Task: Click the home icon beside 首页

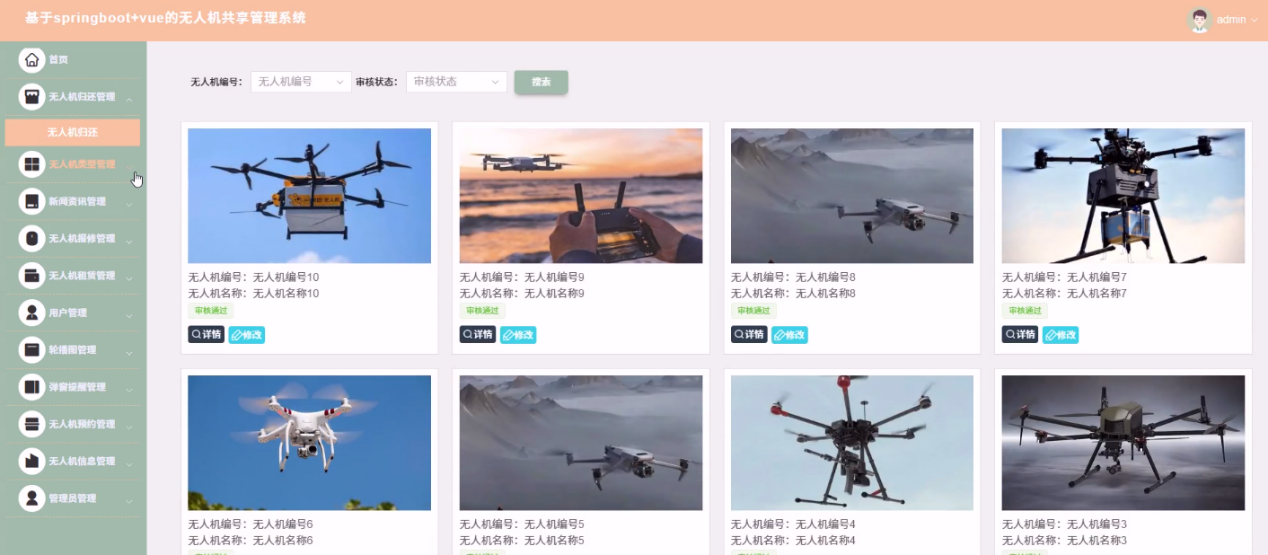Action: pos(32,60)
